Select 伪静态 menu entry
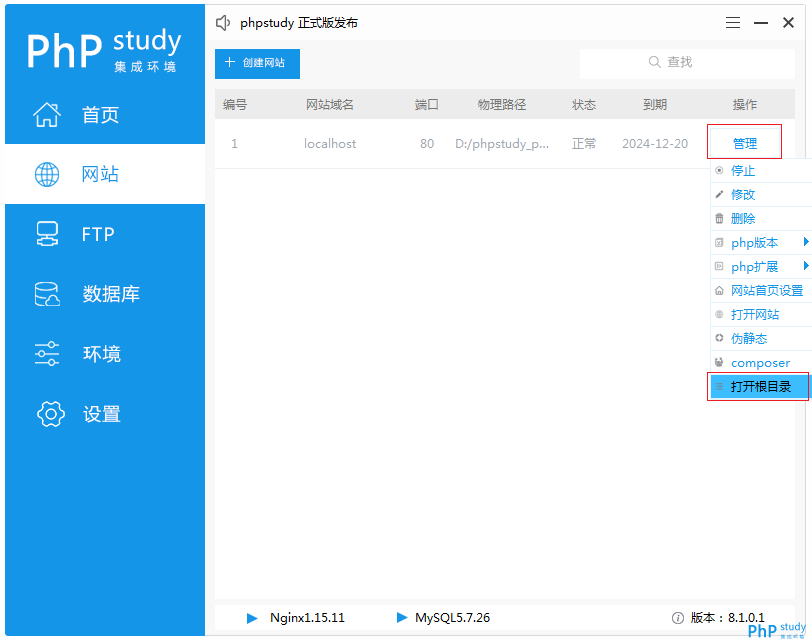Image resolution: width=812 pixels, height=640 pixels. tap(761, 339)
